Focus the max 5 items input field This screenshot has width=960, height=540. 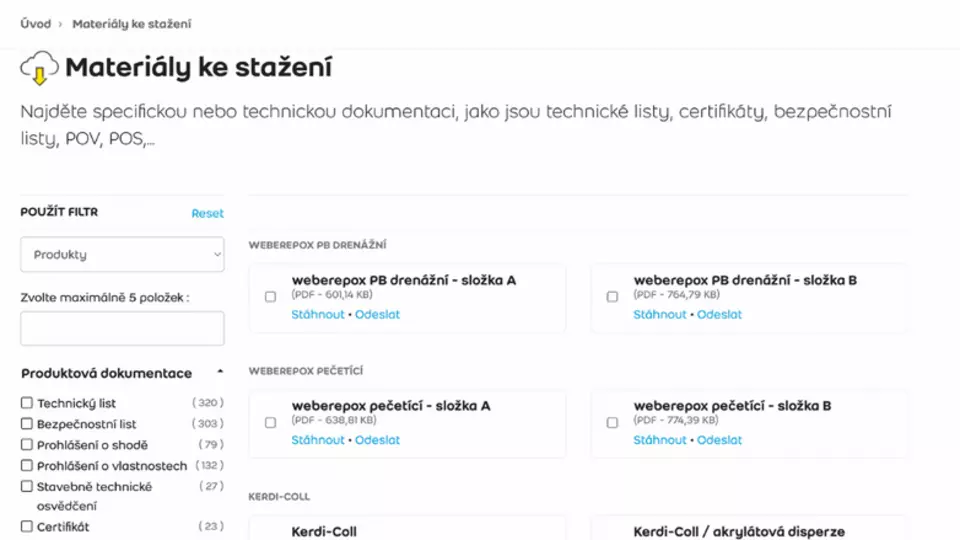click(122, 328)
